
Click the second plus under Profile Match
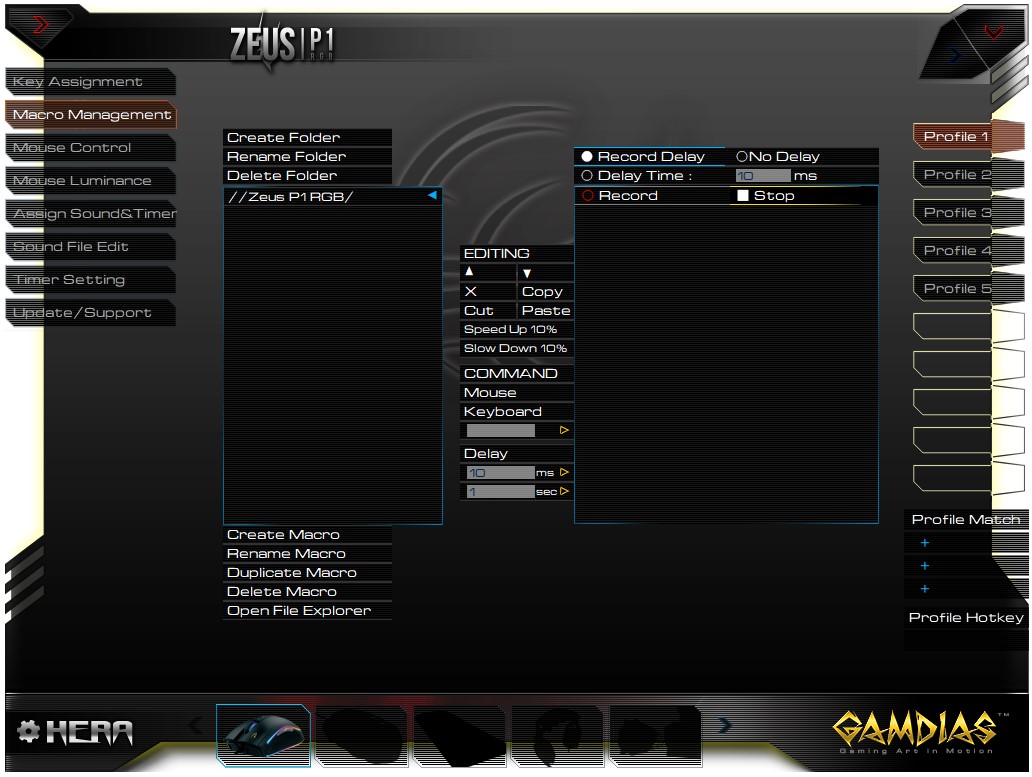coord(925,566)
